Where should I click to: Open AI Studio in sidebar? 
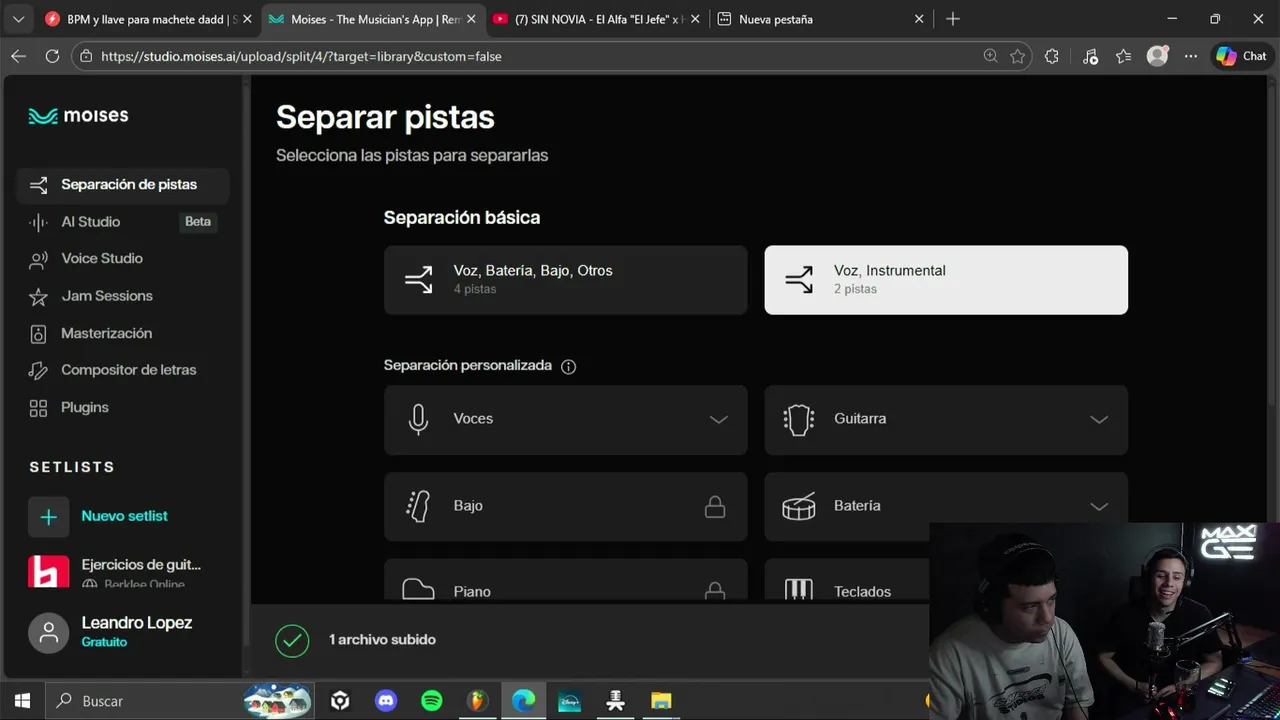click(x=90, y=222)
